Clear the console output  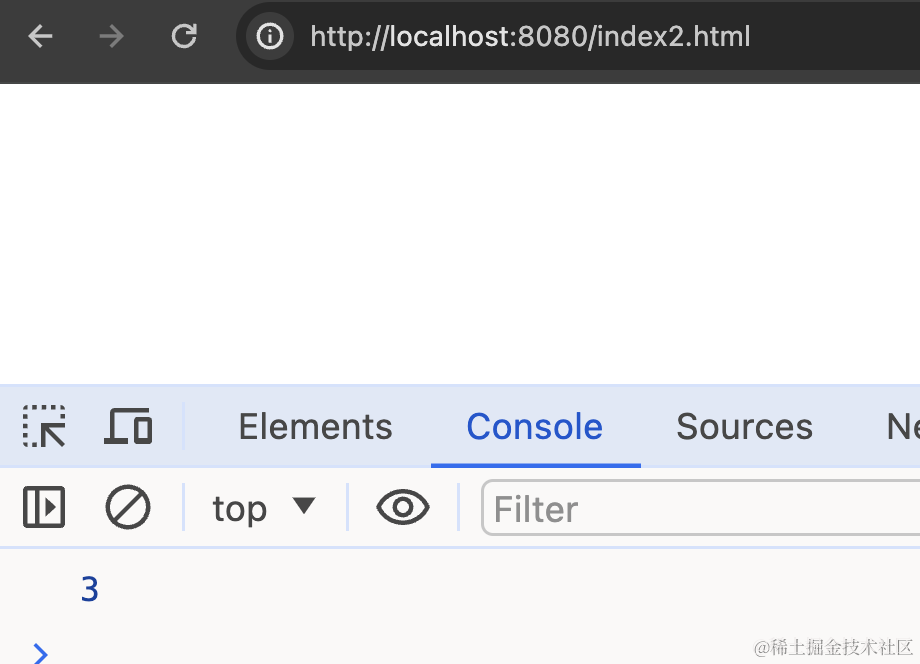tap(128, 507)
